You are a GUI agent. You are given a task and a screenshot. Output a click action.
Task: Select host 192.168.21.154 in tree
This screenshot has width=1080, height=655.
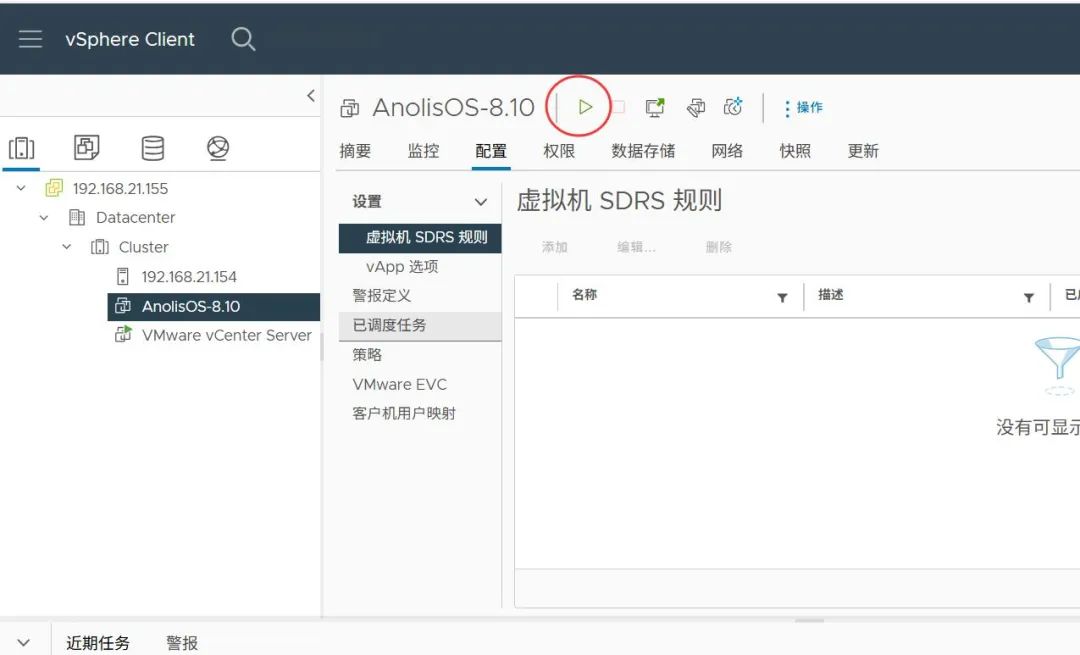(189, 276)
